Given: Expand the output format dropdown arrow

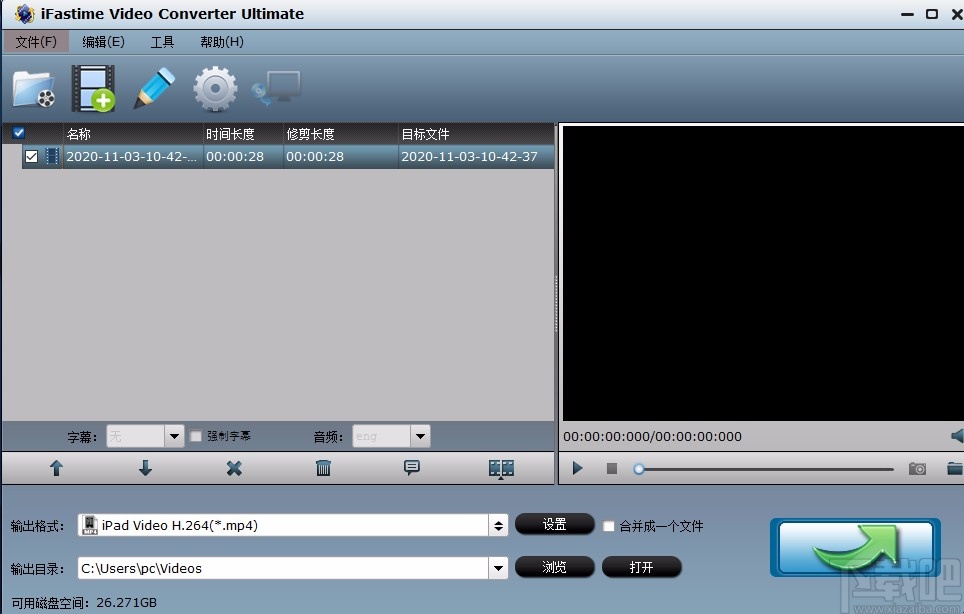Looking at the screenshot, I should (x=497, y=524).
